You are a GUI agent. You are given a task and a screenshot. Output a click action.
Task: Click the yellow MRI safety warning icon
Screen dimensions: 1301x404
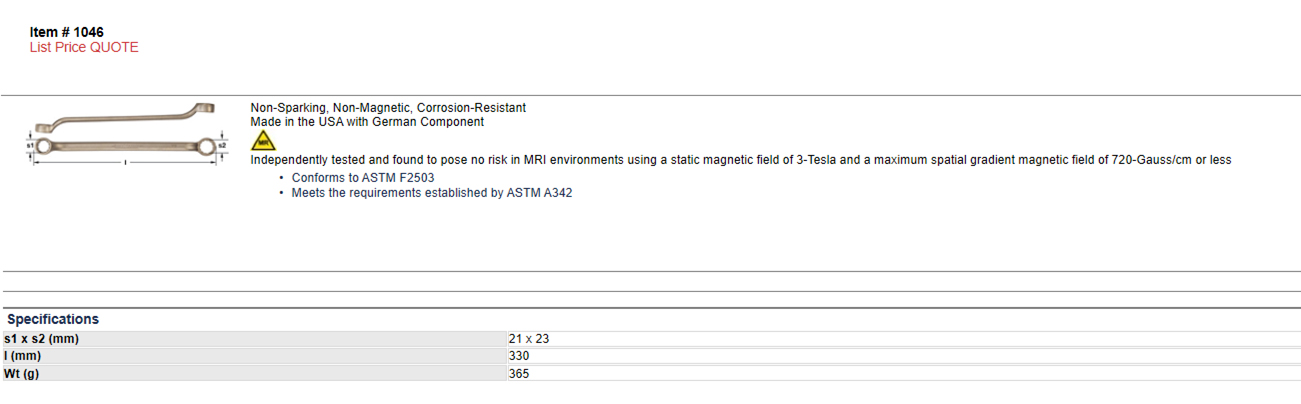[x=263, y=140]
